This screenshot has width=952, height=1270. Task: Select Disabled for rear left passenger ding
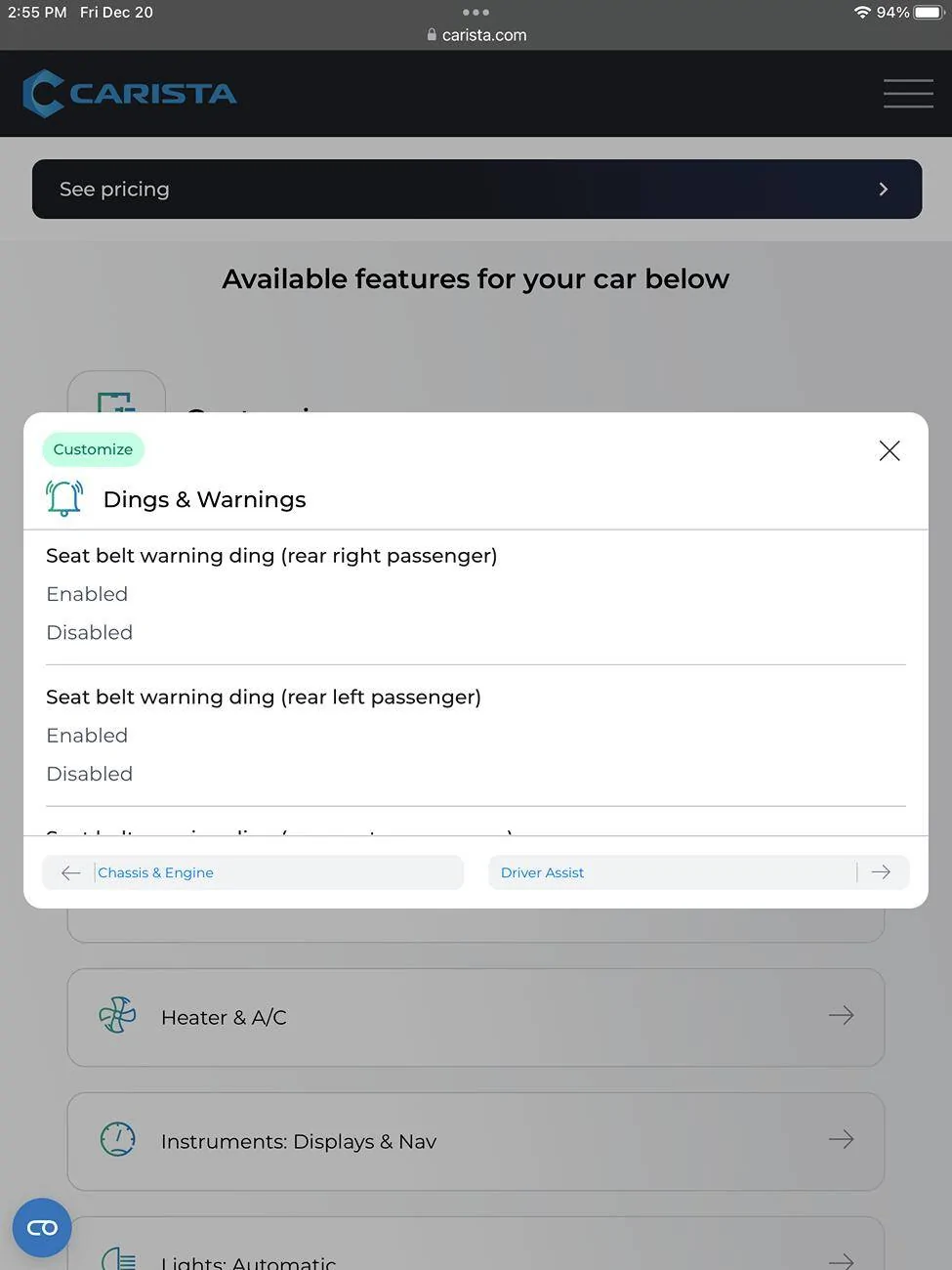coord(89,774)
